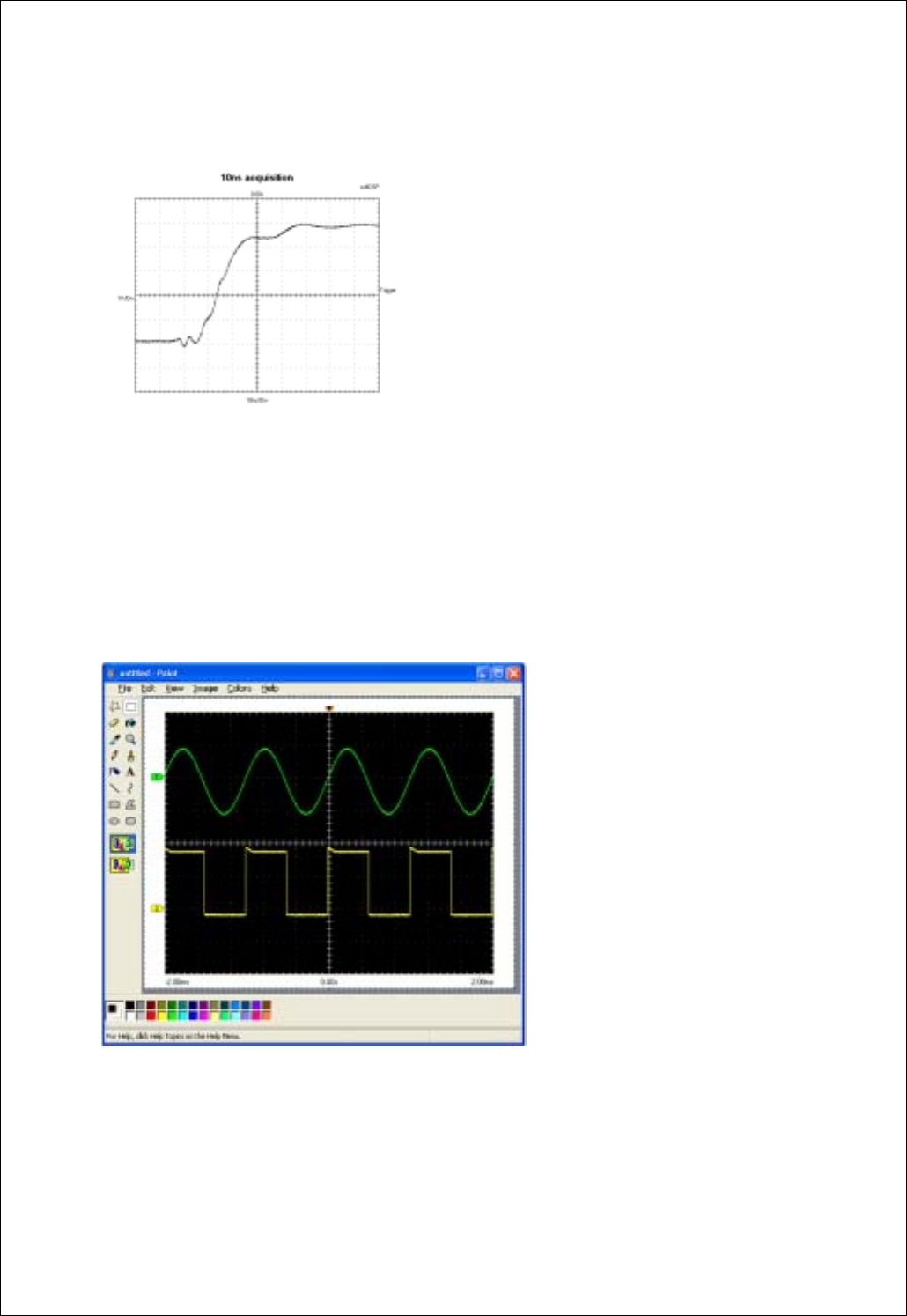Choose the Polygon shape tool

coord(130,804)
